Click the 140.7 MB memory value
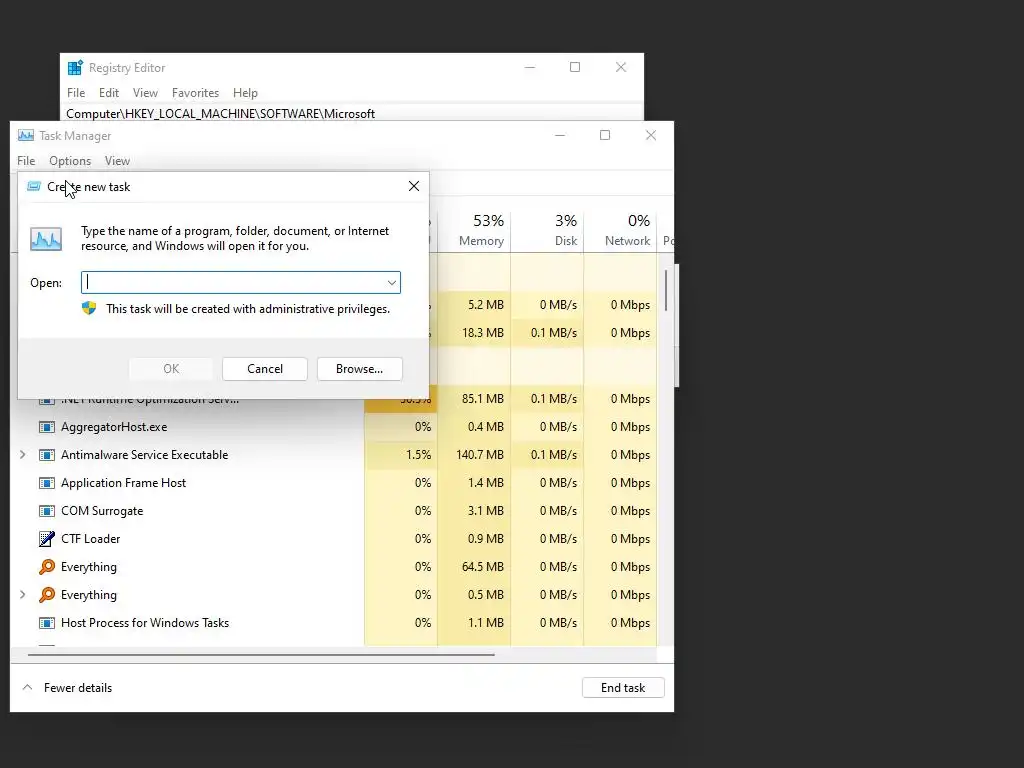The image size is (1024, 768). [480, 455]
